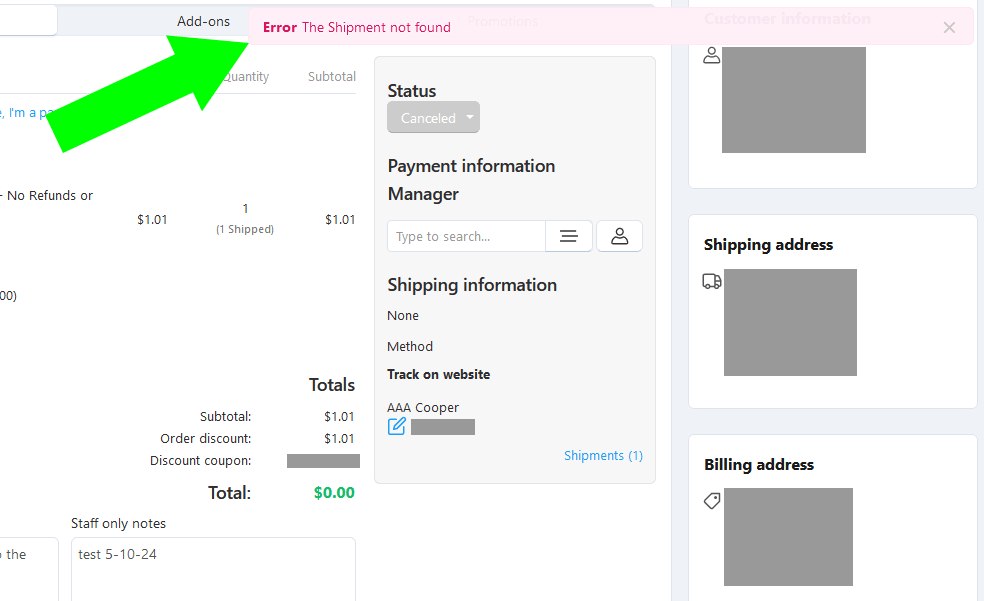The image size is (984, 601).
Task: Click the $0.00 order total
Action: pyautogui.click(x=334, y=493)
